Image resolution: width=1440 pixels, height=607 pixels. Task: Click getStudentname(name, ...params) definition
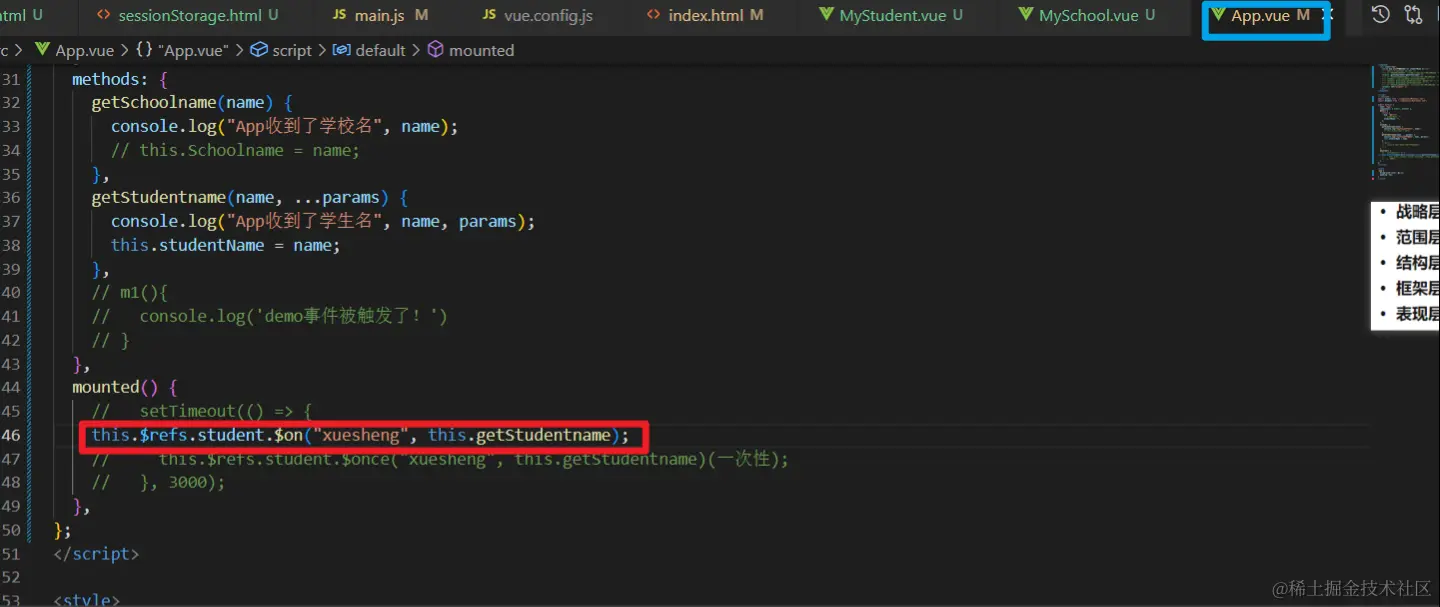(x=250, y=197)
